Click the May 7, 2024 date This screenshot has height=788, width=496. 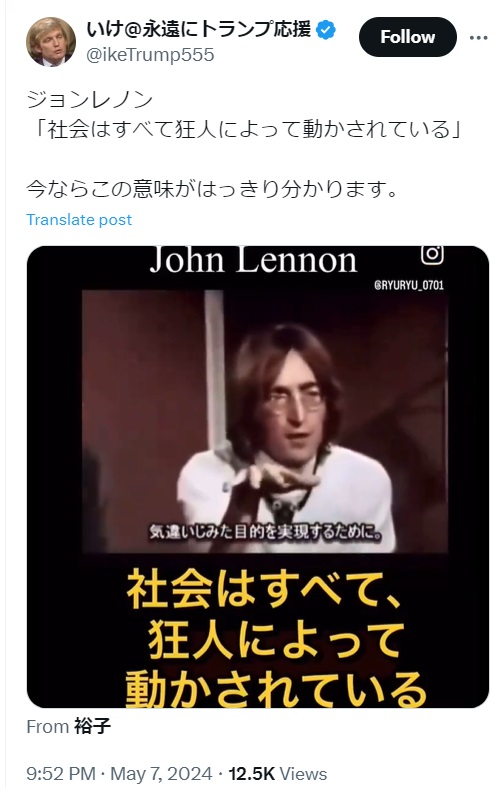tap(161, 773)
